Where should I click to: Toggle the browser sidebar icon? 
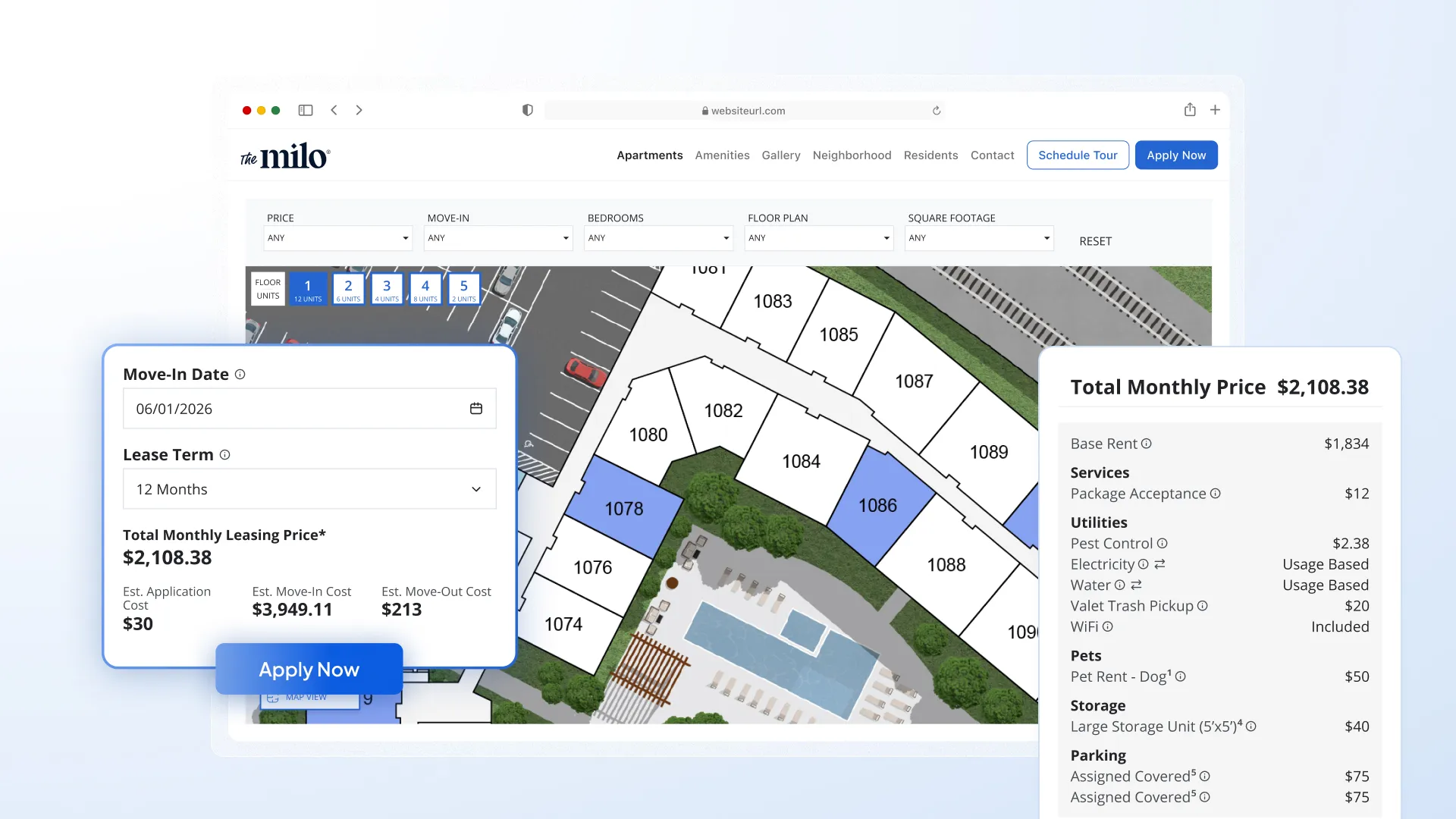(306, 111)
